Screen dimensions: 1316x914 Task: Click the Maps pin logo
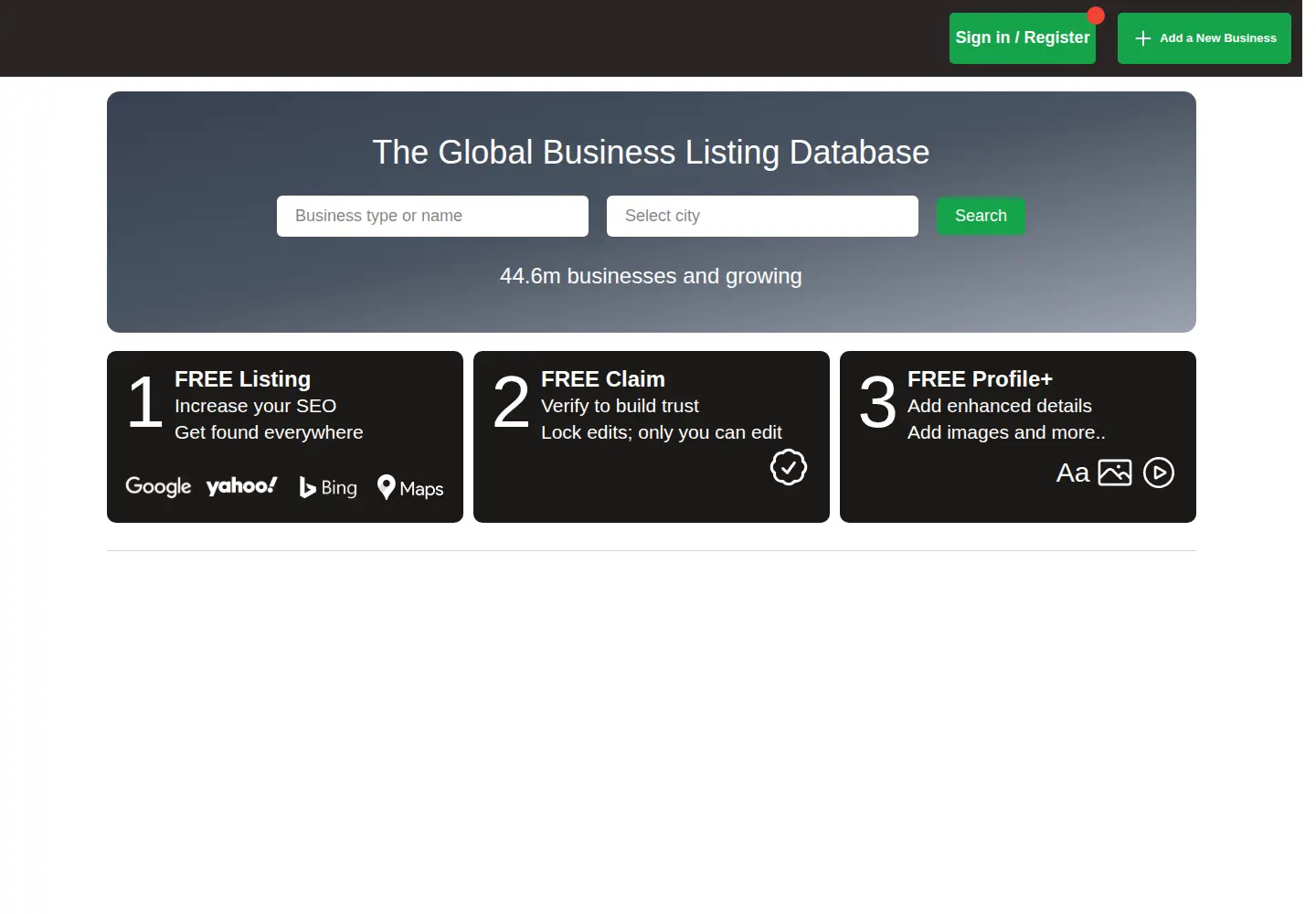[410, 488]
